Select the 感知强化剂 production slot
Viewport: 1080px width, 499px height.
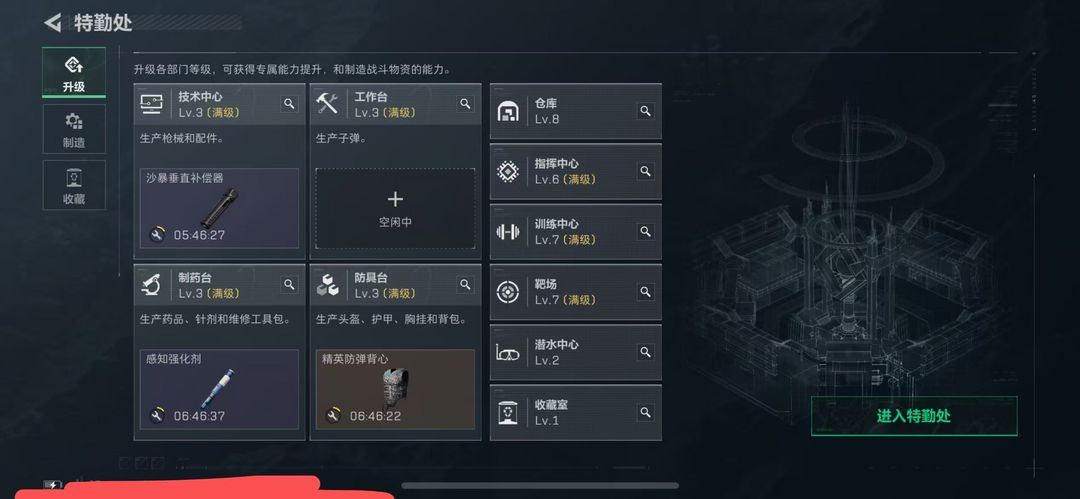point(219,389)
